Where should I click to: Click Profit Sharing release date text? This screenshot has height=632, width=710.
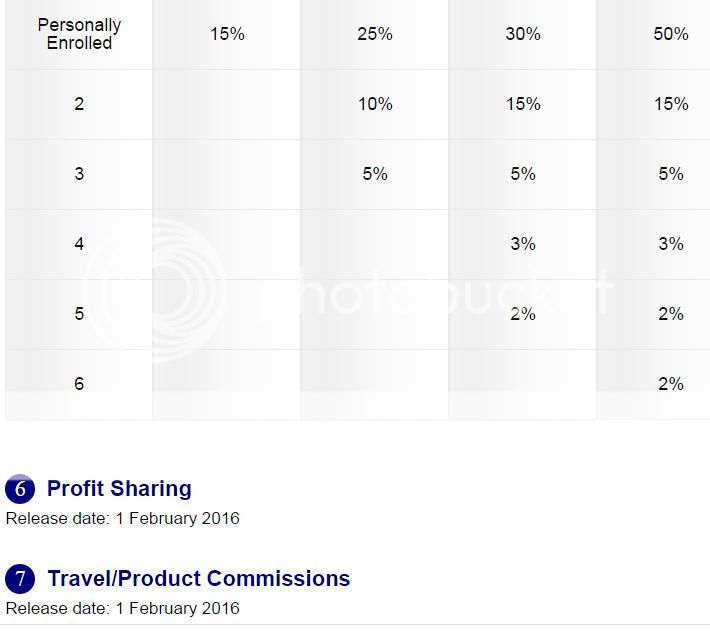123,518
